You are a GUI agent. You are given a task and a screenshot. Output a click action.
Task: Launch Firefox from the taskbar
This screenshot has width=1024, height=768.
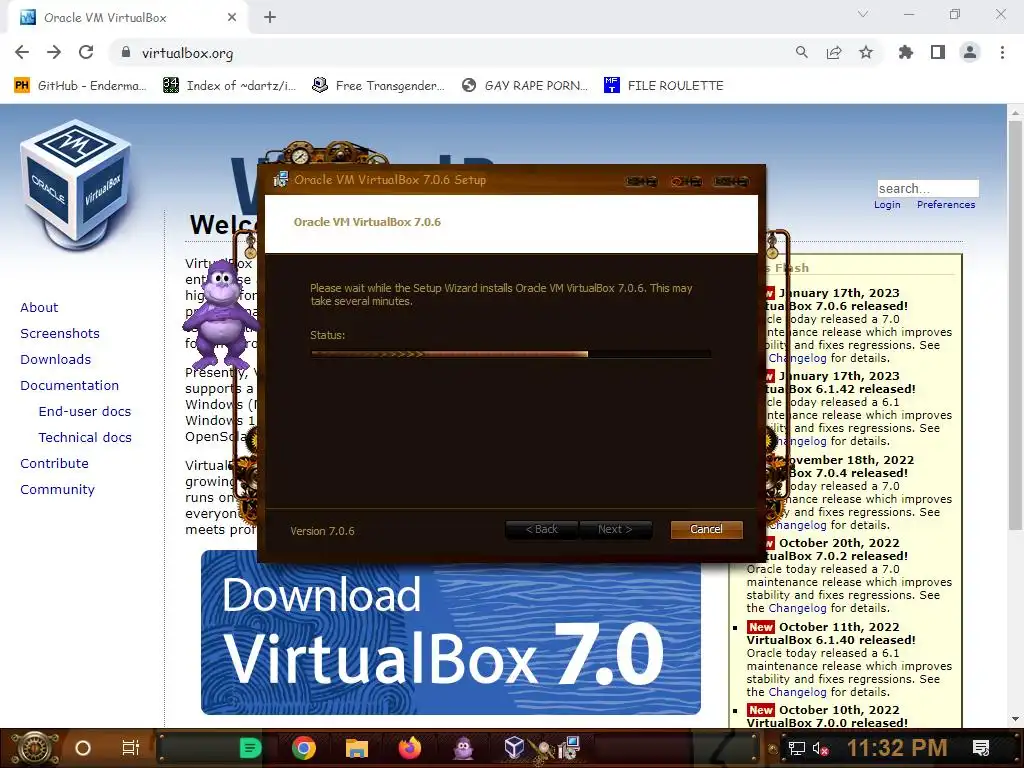tap(410, 748)
